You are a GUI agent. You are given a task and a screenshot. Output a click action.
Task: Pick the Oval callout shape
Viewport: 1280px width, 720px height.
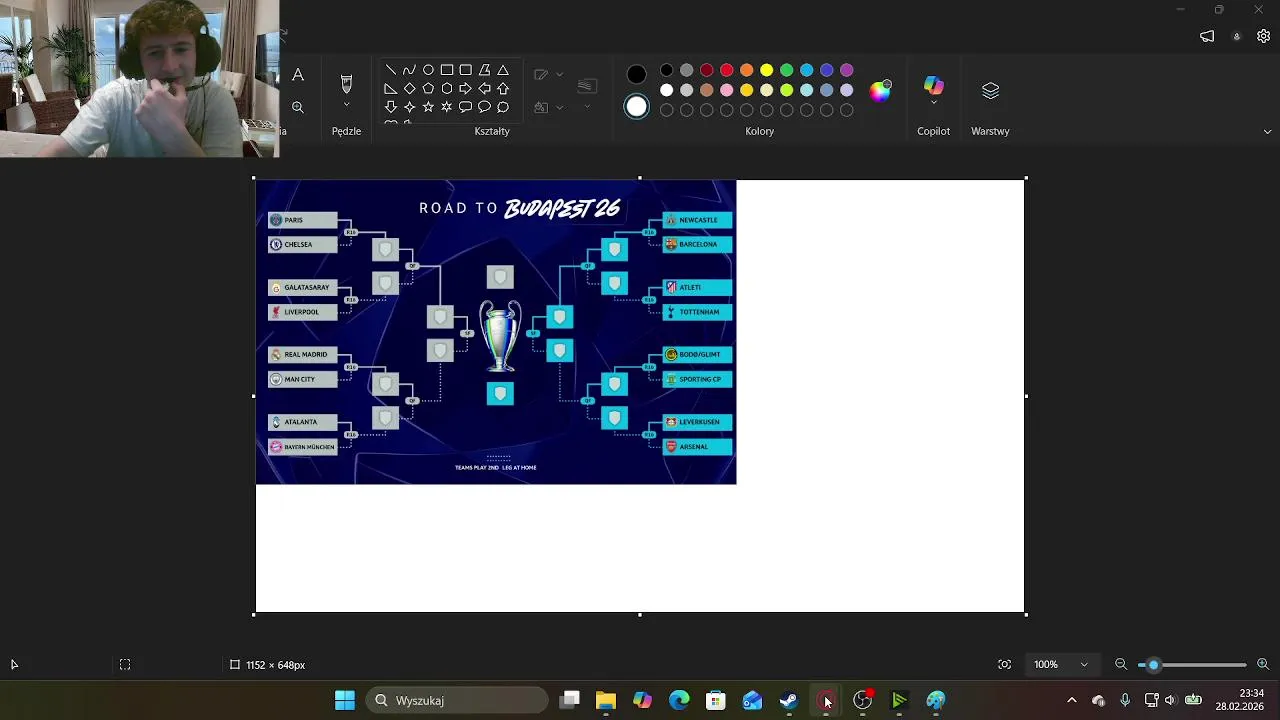coord(484,107)
